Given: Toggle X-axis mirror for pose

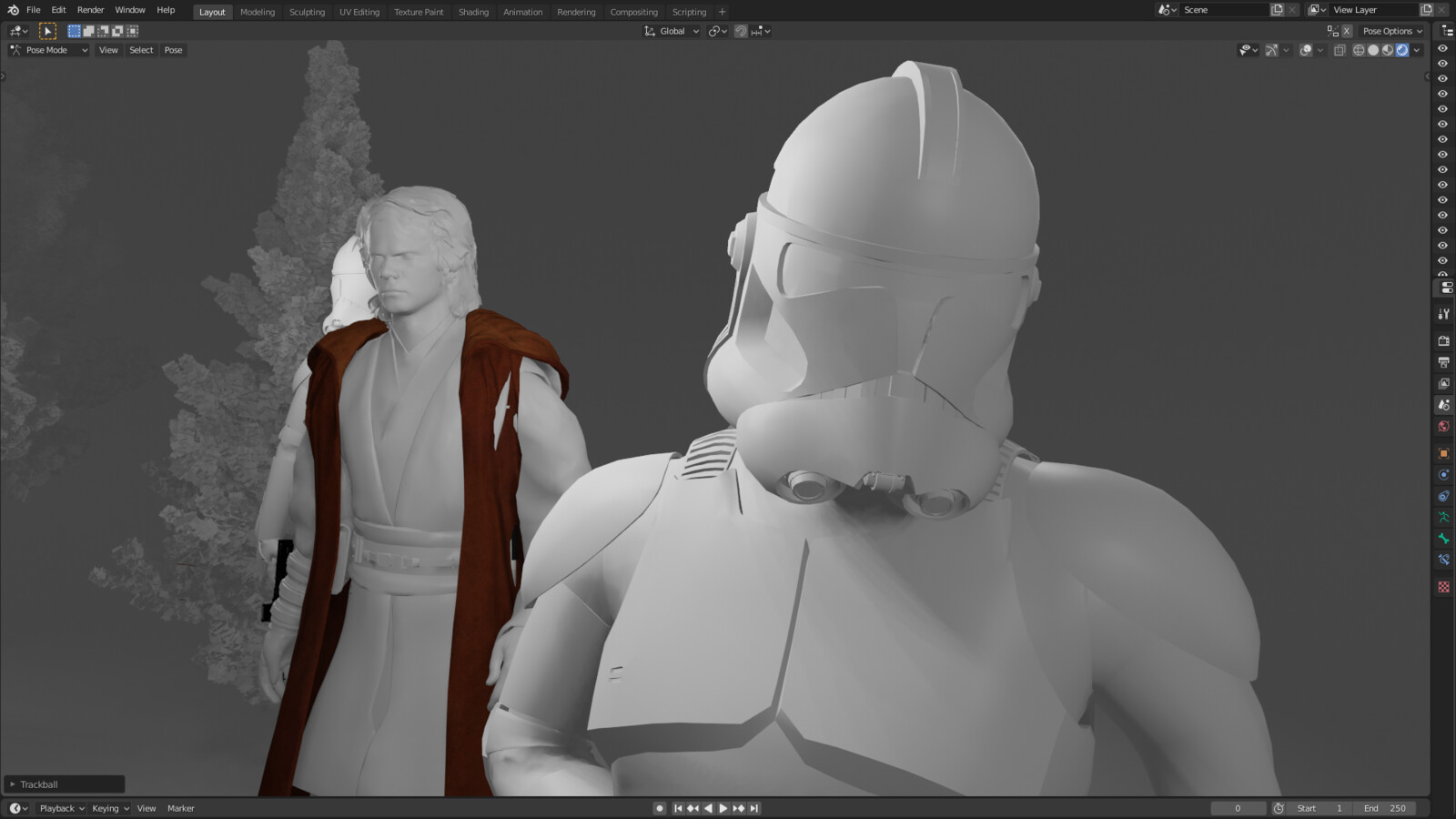Looking at the screenshot, I should pyautogui.click(x=1347, y=31).
